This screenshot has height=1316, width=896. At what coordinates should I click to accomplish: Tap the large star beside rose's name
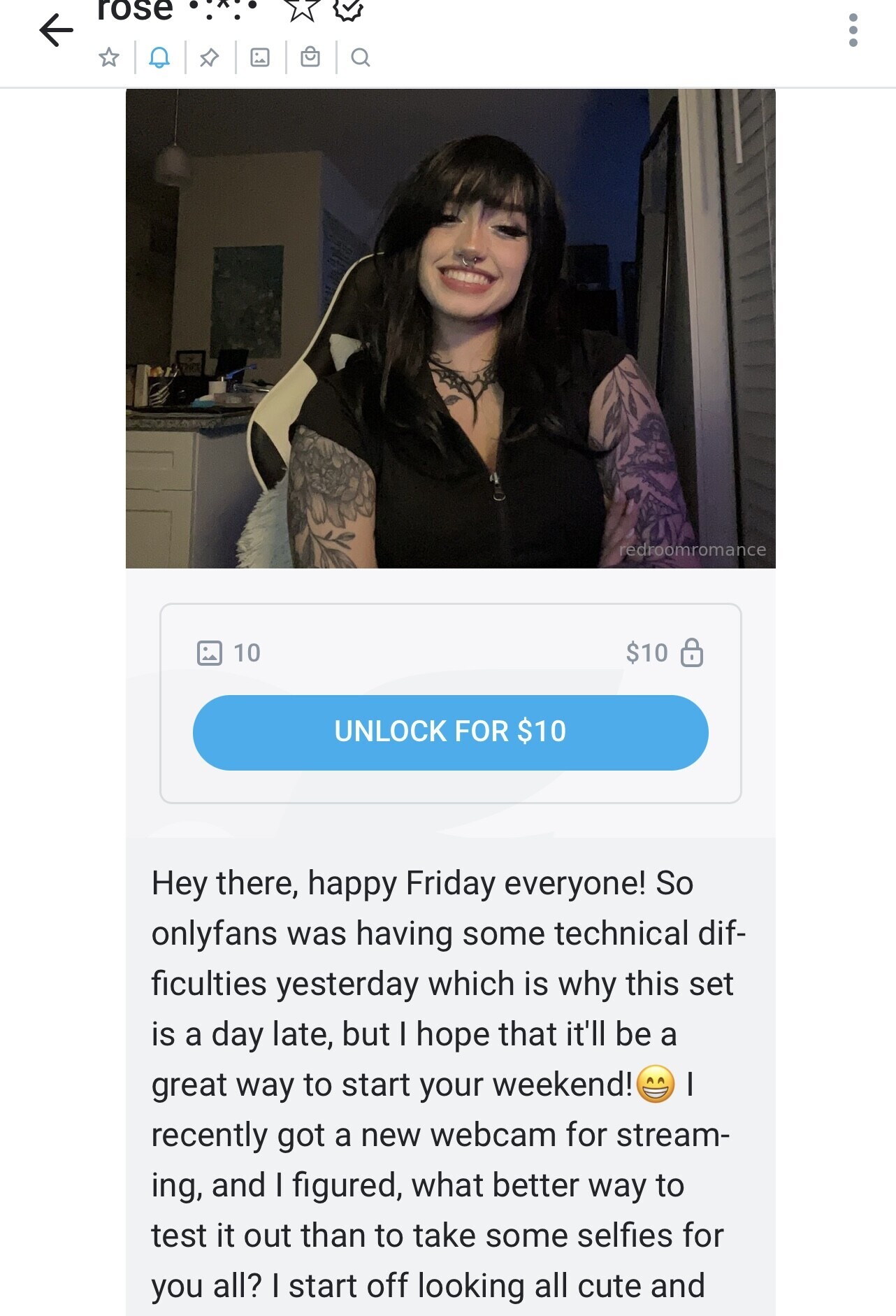coord(303,9)
